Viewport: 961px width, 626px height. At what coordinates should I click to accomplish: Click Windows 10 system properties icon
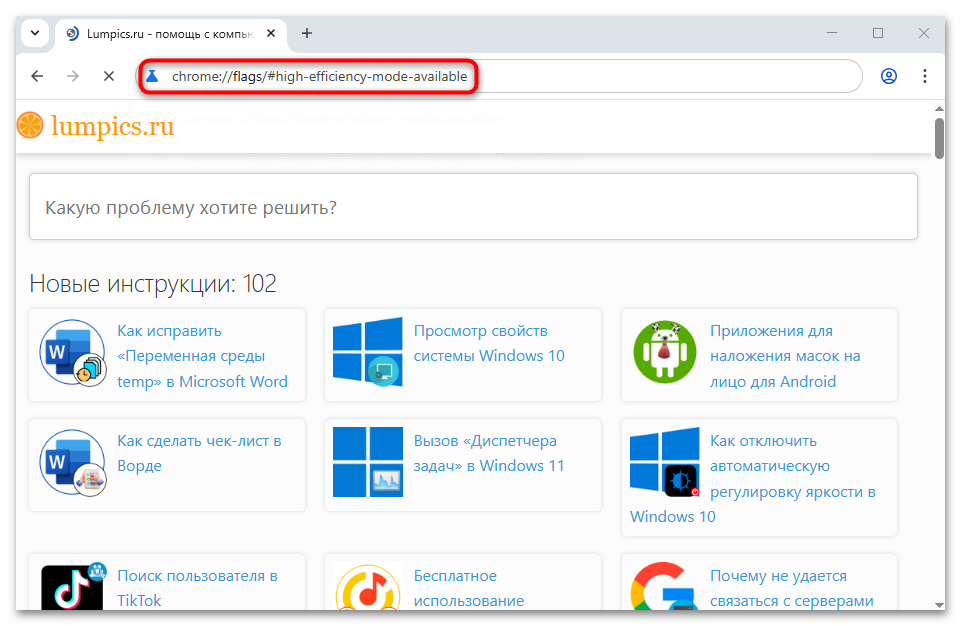click(368, 352)
